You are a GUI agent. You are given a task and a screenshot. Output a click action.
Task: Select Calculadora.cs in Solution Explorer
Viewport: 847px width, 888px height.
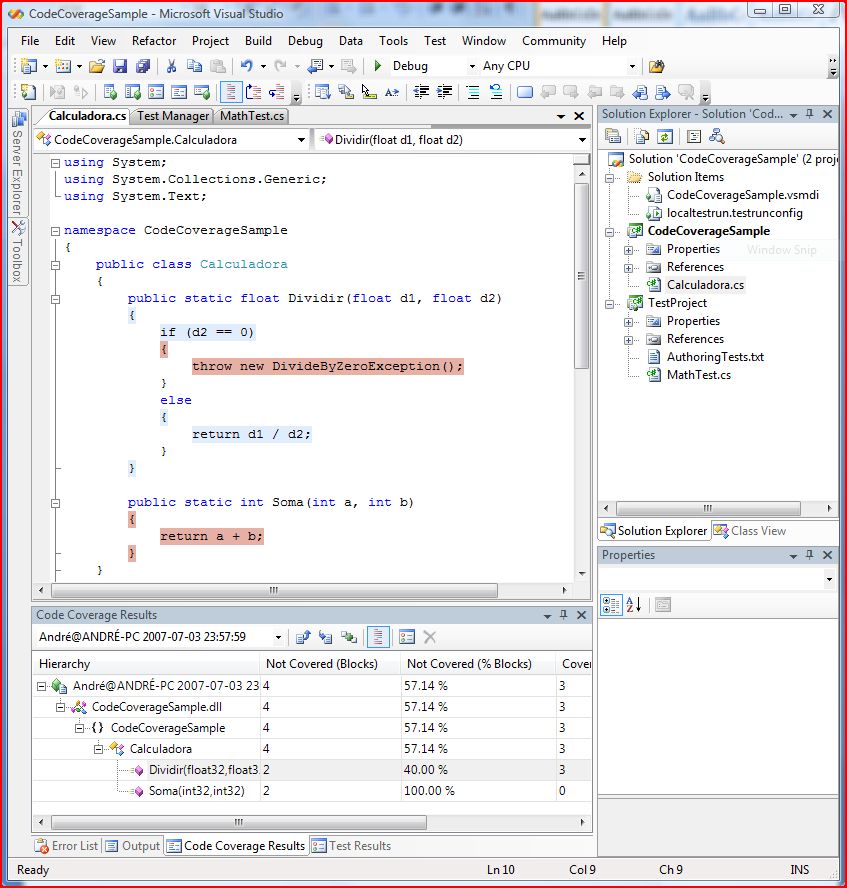pos(705,285)
